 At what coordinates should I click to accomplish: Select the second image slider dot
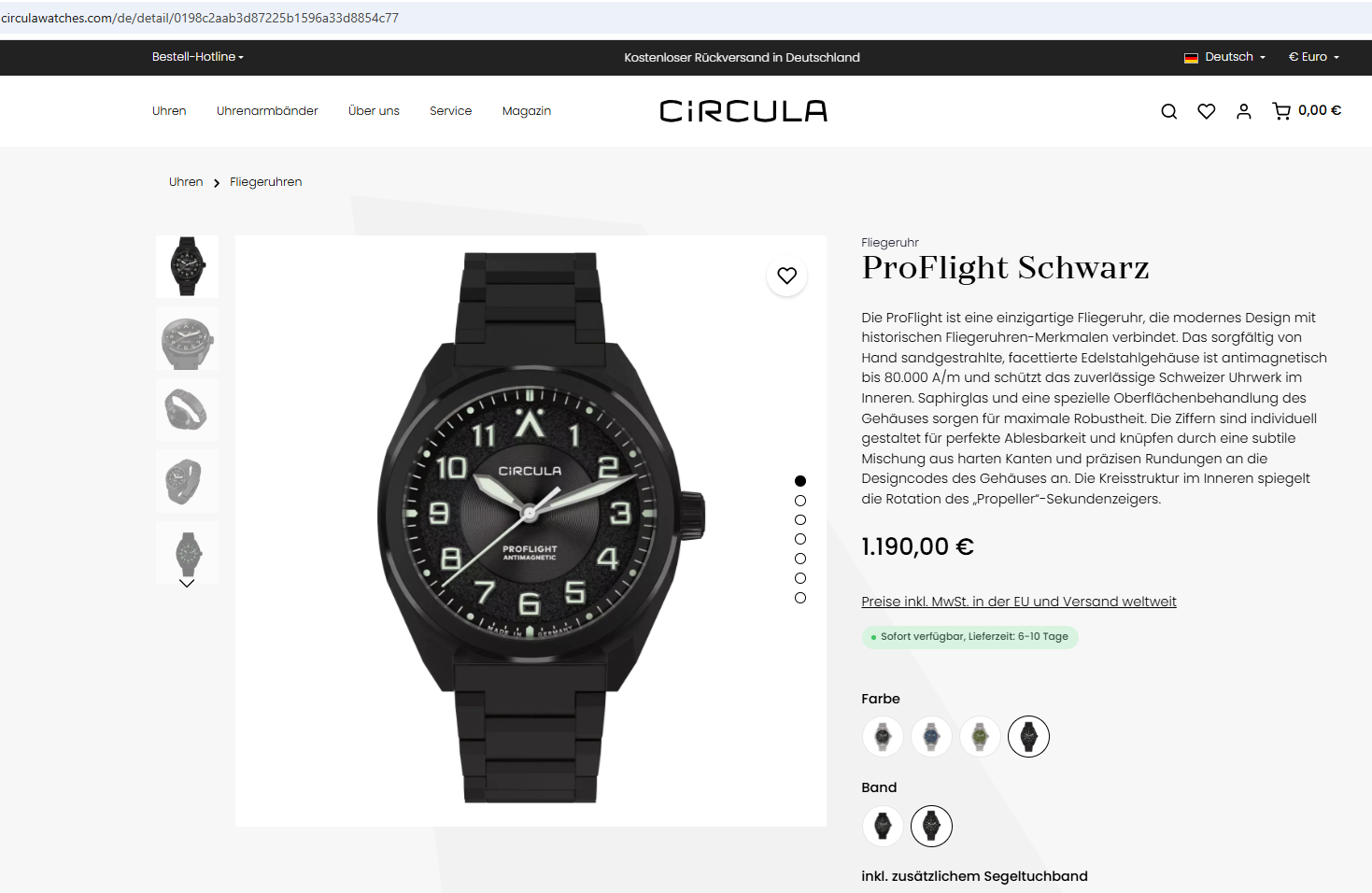coord(800,501)
